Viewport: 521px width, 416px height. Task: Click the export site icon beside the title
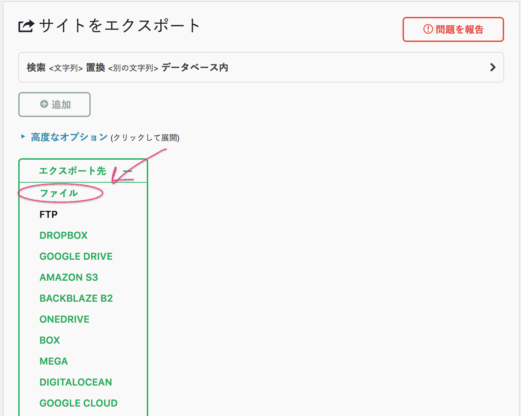point(26,26)
